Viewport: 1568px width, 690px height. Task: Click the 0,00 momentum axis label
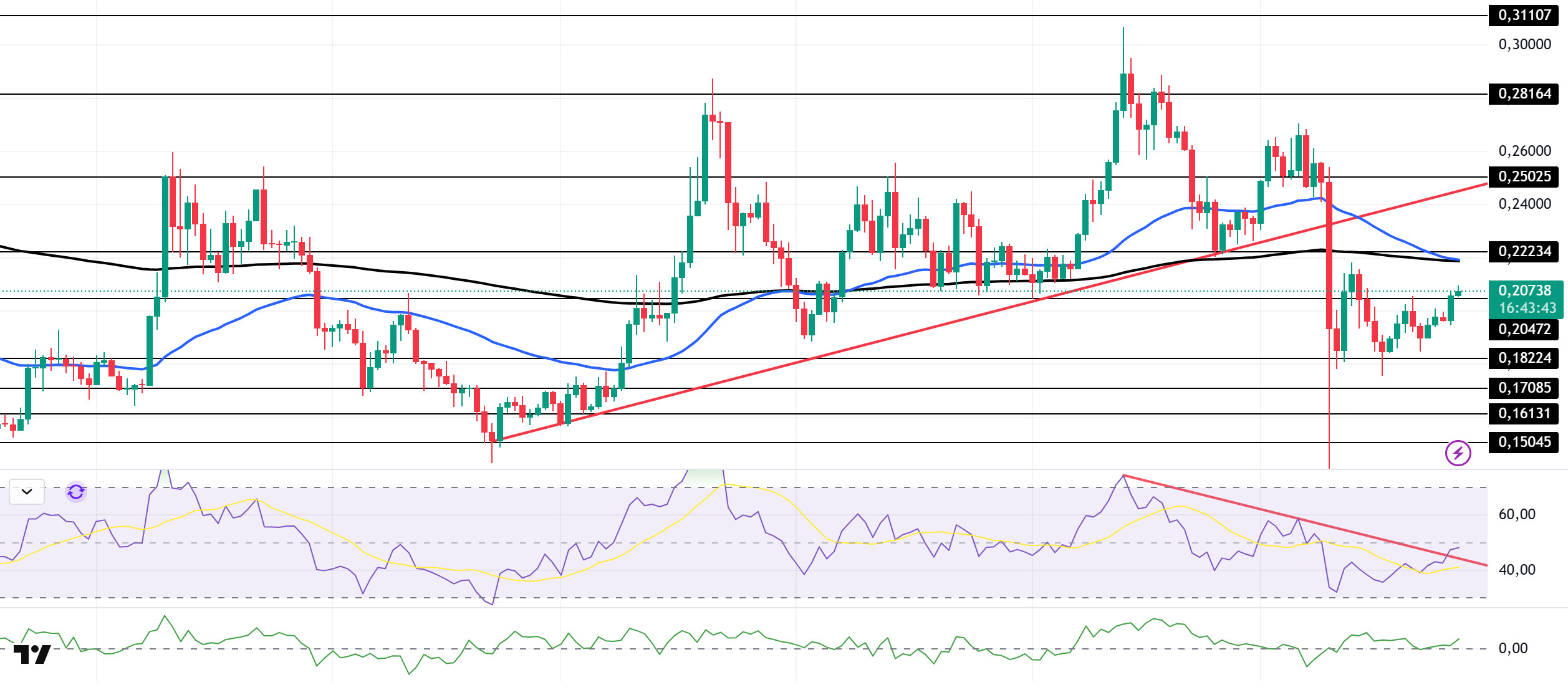[x=1513, y=648]
